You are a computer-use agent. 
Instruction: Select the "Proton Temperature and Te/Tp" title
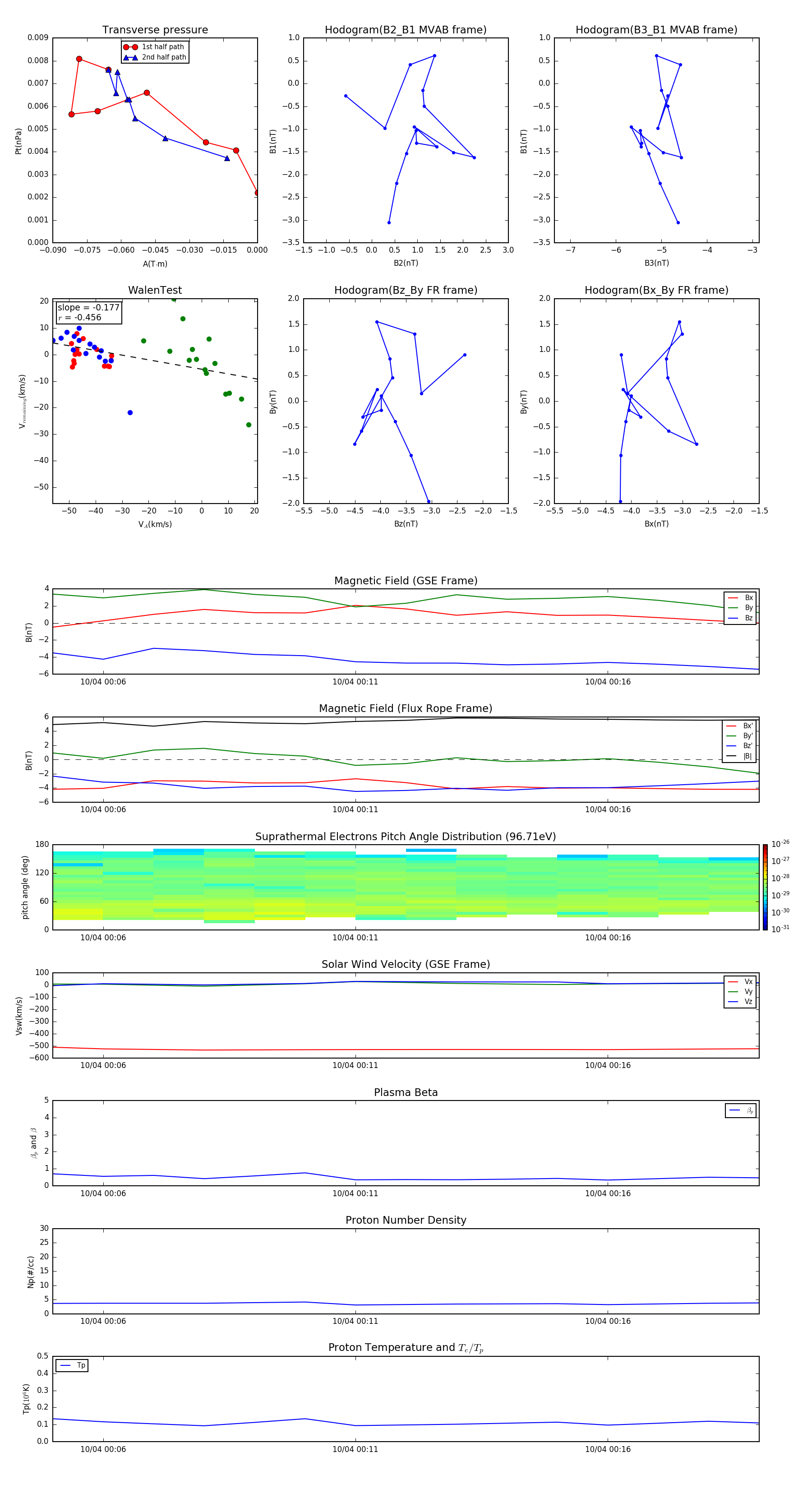pos(406,1347)
